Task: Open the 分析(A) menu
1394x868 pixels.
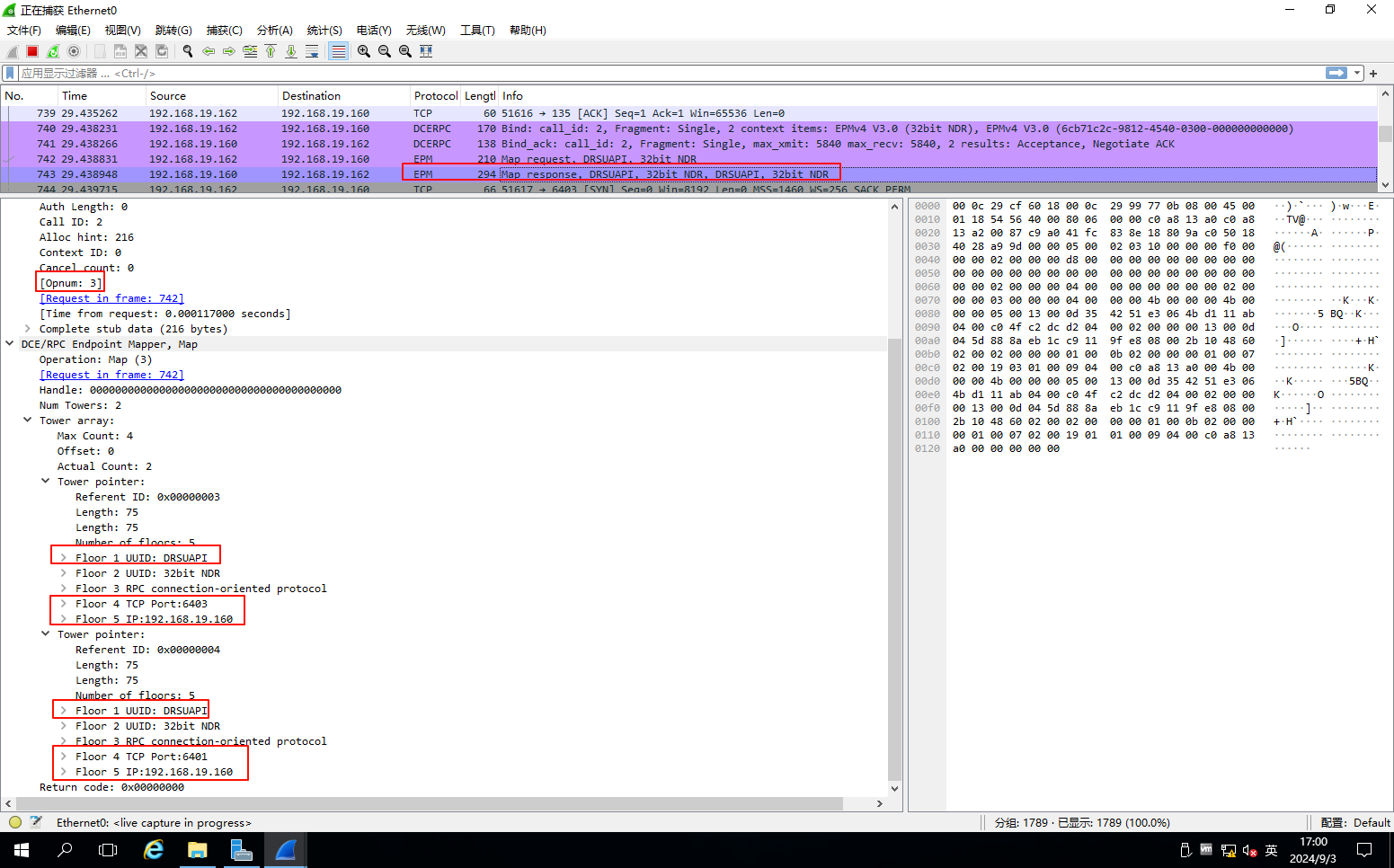Action: click(x=274, y=30)
